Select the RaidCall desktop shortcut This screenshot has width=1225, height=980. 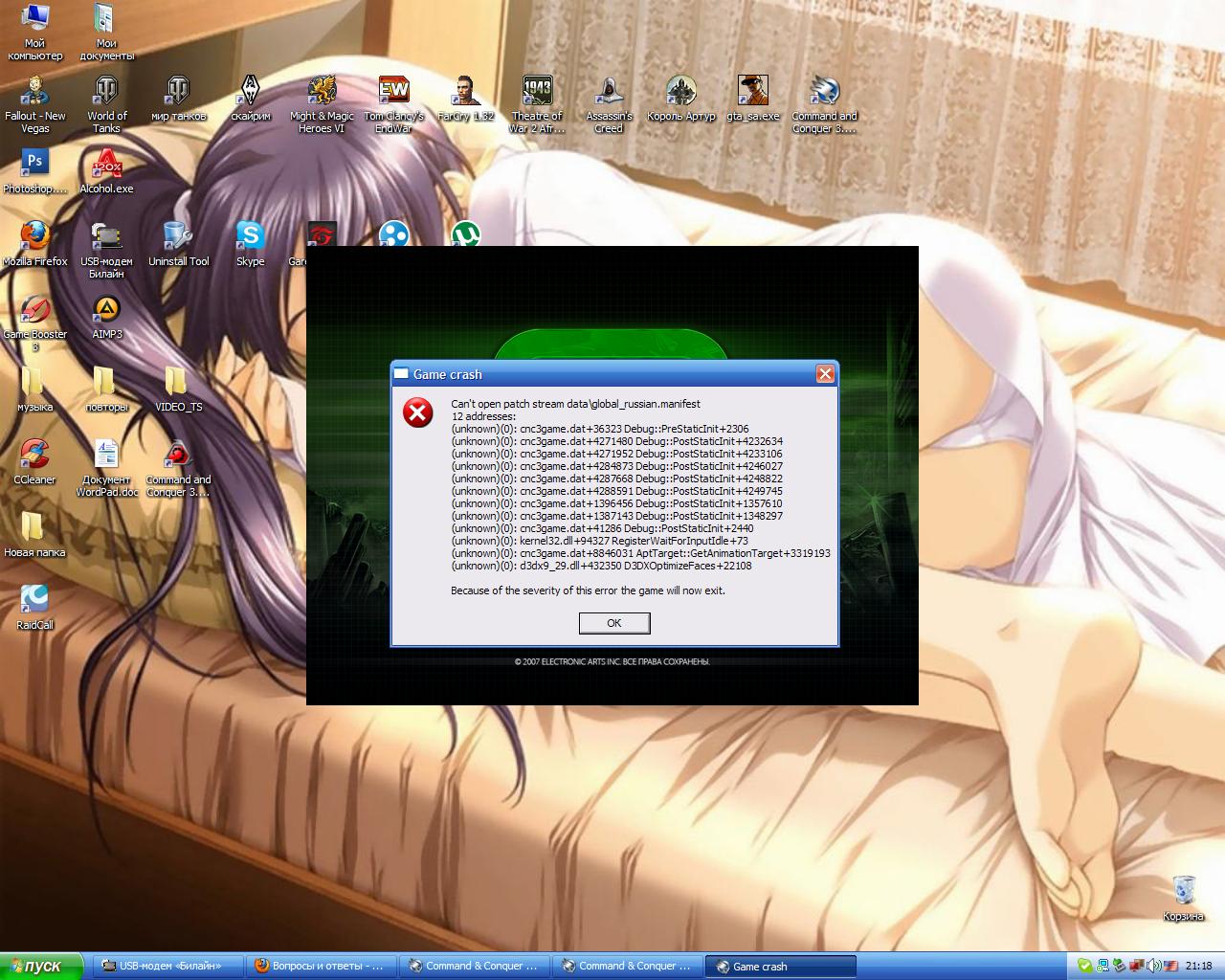pos(35,608)
